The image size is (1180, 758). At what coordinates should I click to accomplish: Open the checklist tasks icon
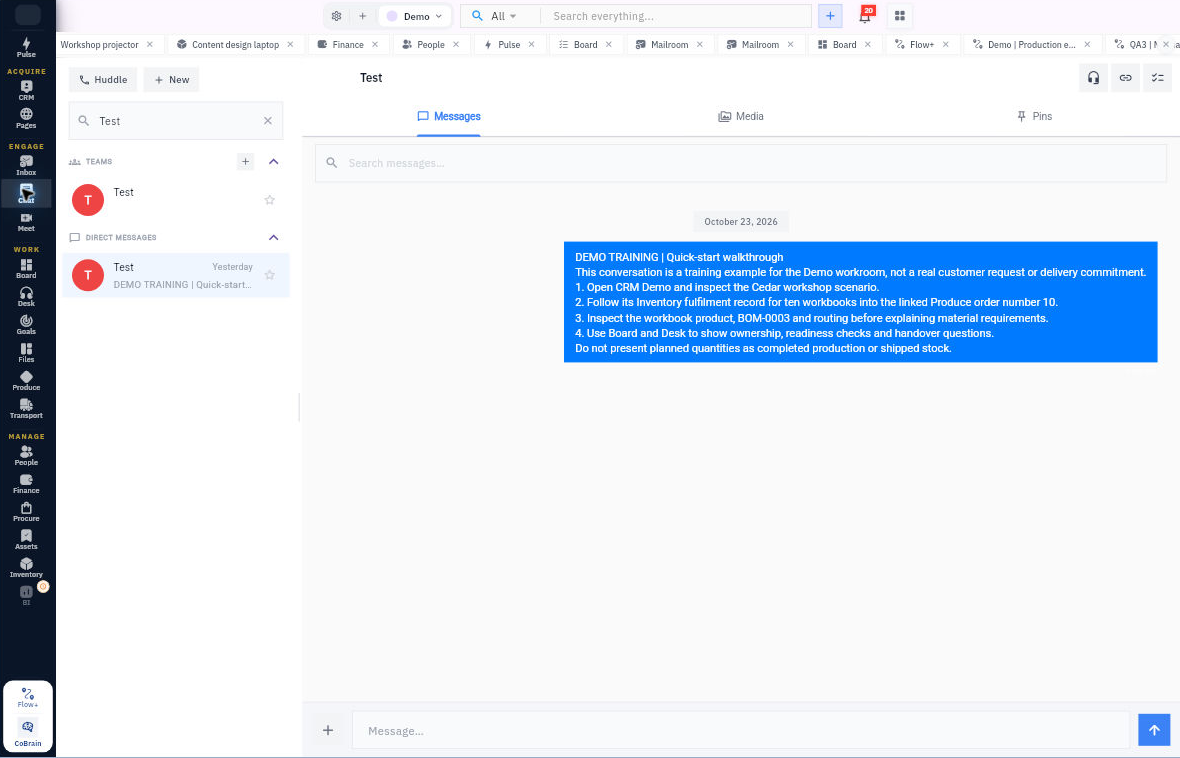(1157, 78)
